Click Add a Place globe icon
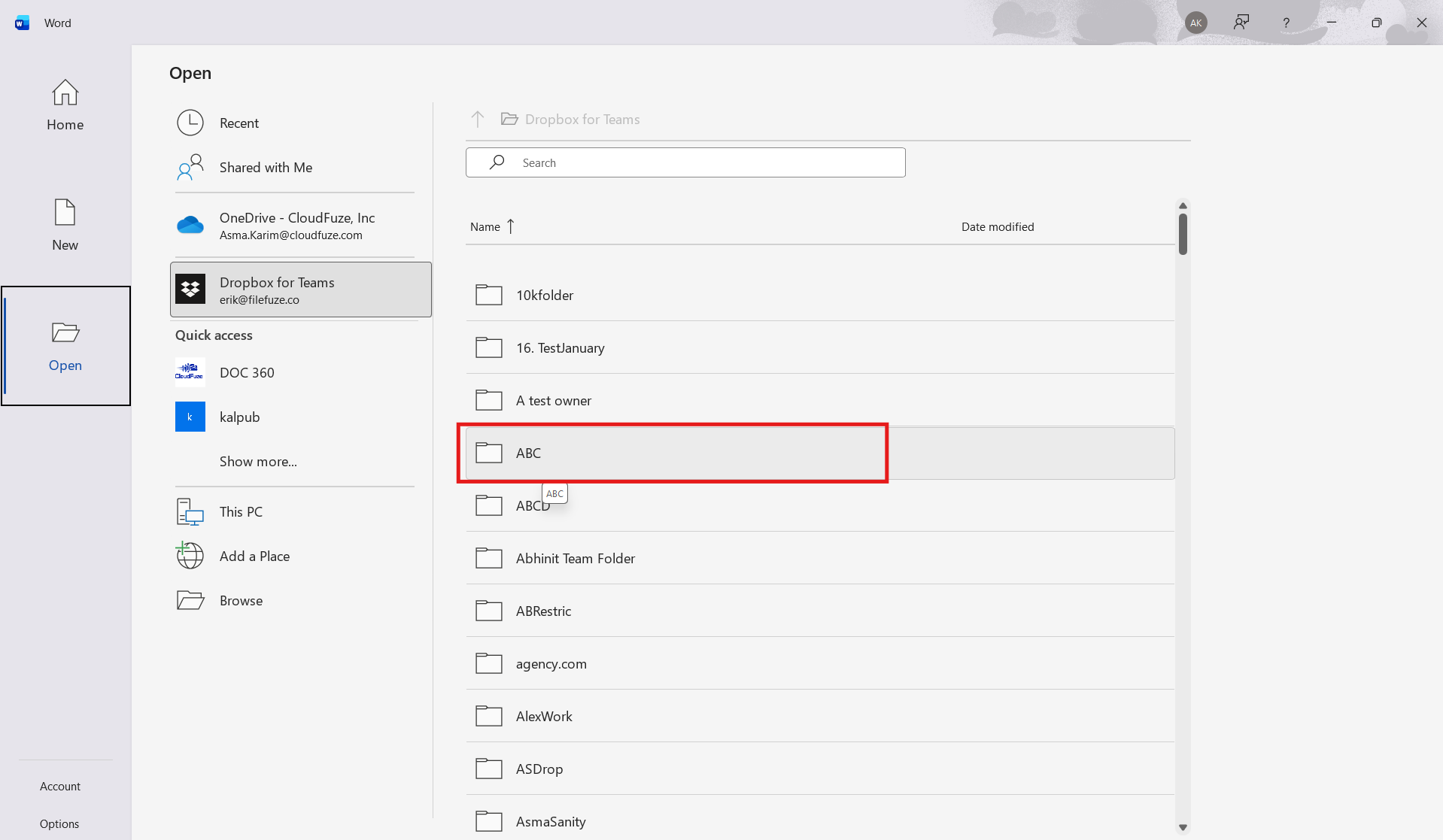This screenshot has width=1443, height=840. pos(190,556)
